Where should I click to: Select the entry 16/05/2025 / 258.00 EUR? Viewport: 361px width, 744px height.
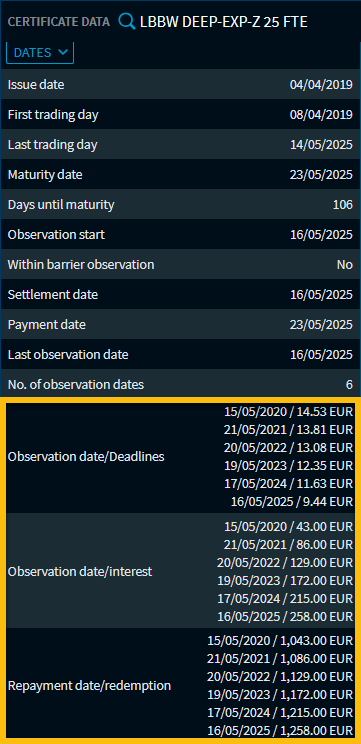click(x=286, y=617)
